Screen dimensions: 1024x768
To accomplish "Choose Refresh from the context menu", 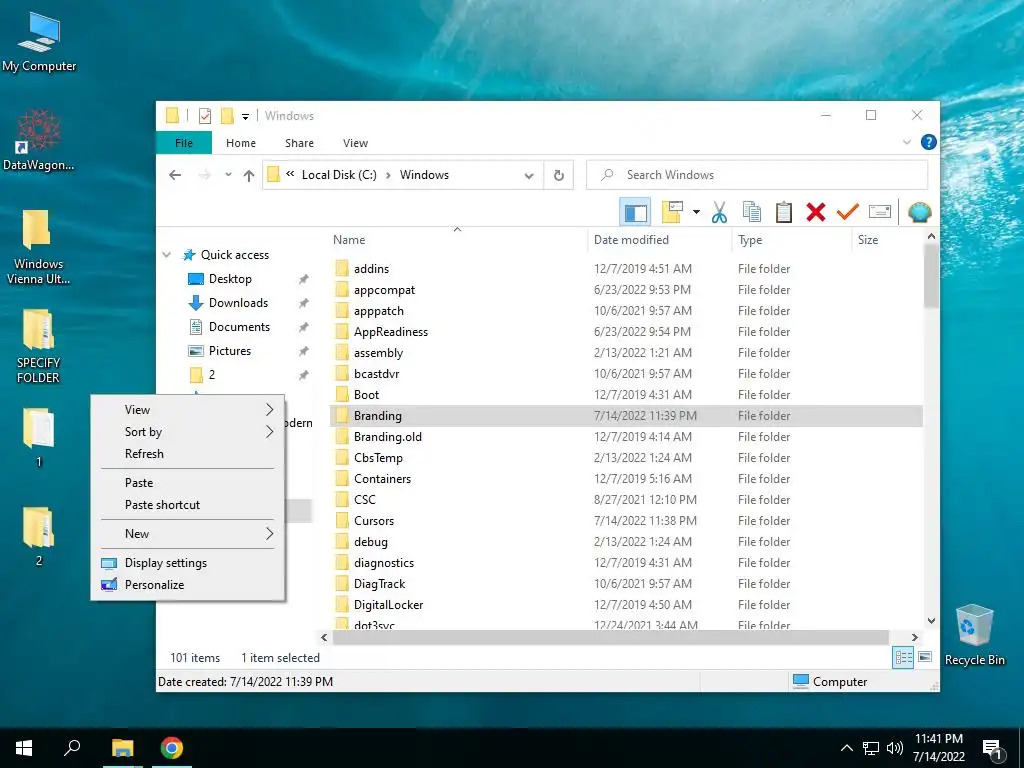I will (187, 454).
